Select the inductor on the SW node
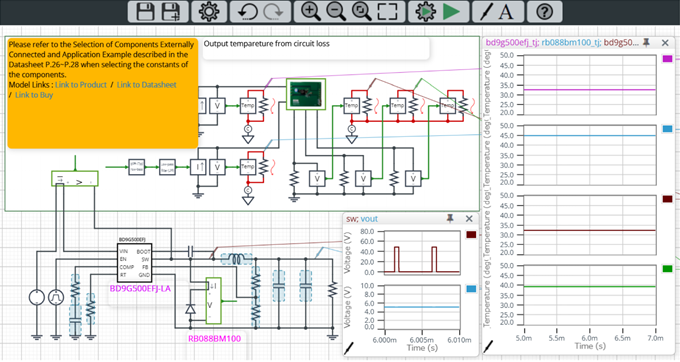The image size is (680, 362). (x=236, y=259)
